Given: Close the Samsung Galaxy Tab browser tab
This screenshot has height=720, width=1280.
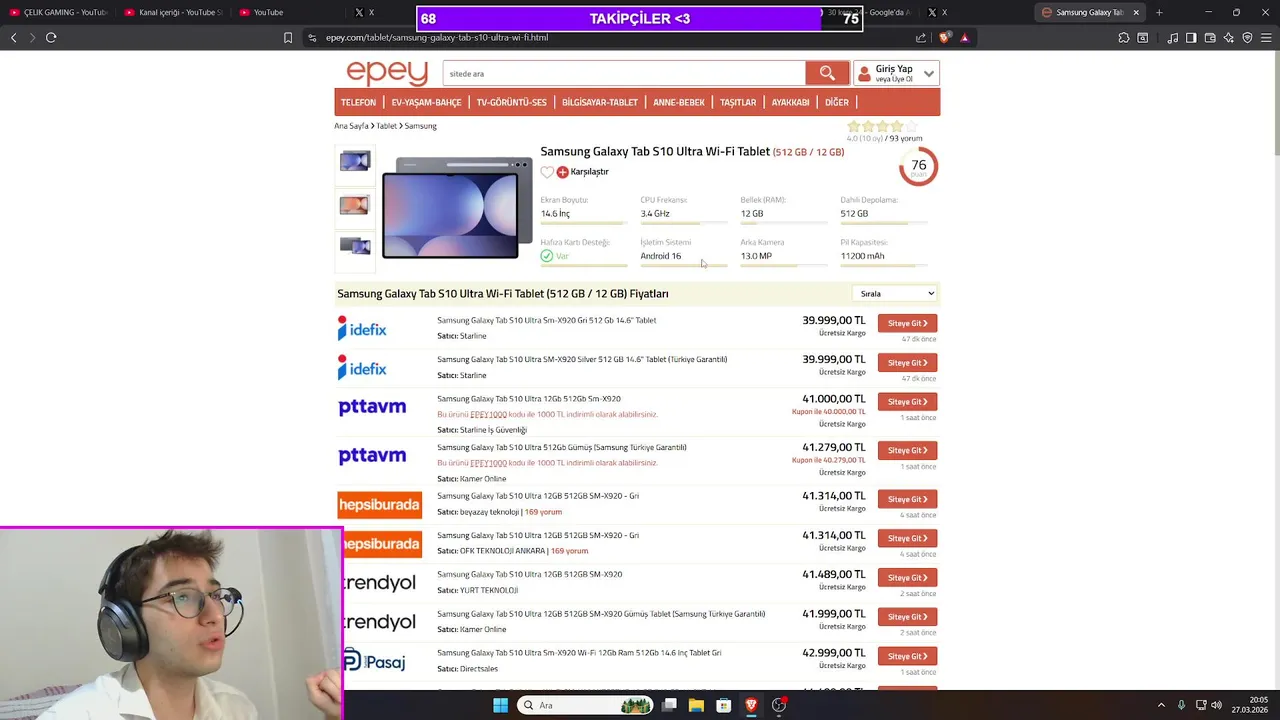Looking at the screenshot, I should pos(1136,12).
